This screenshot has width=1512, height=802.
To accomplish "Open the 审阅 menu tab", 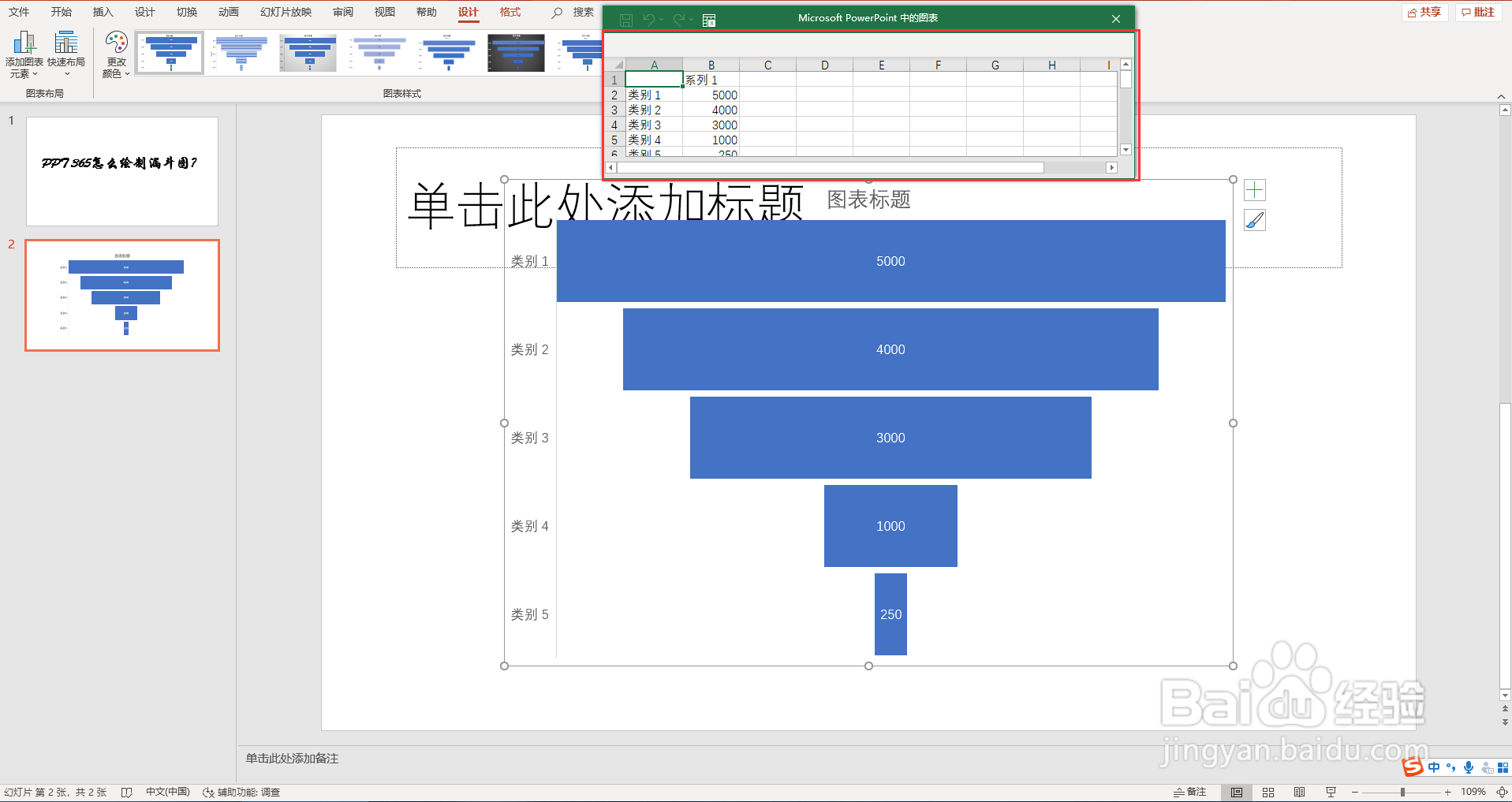I will pyautogui.click(x=342, y=12).
